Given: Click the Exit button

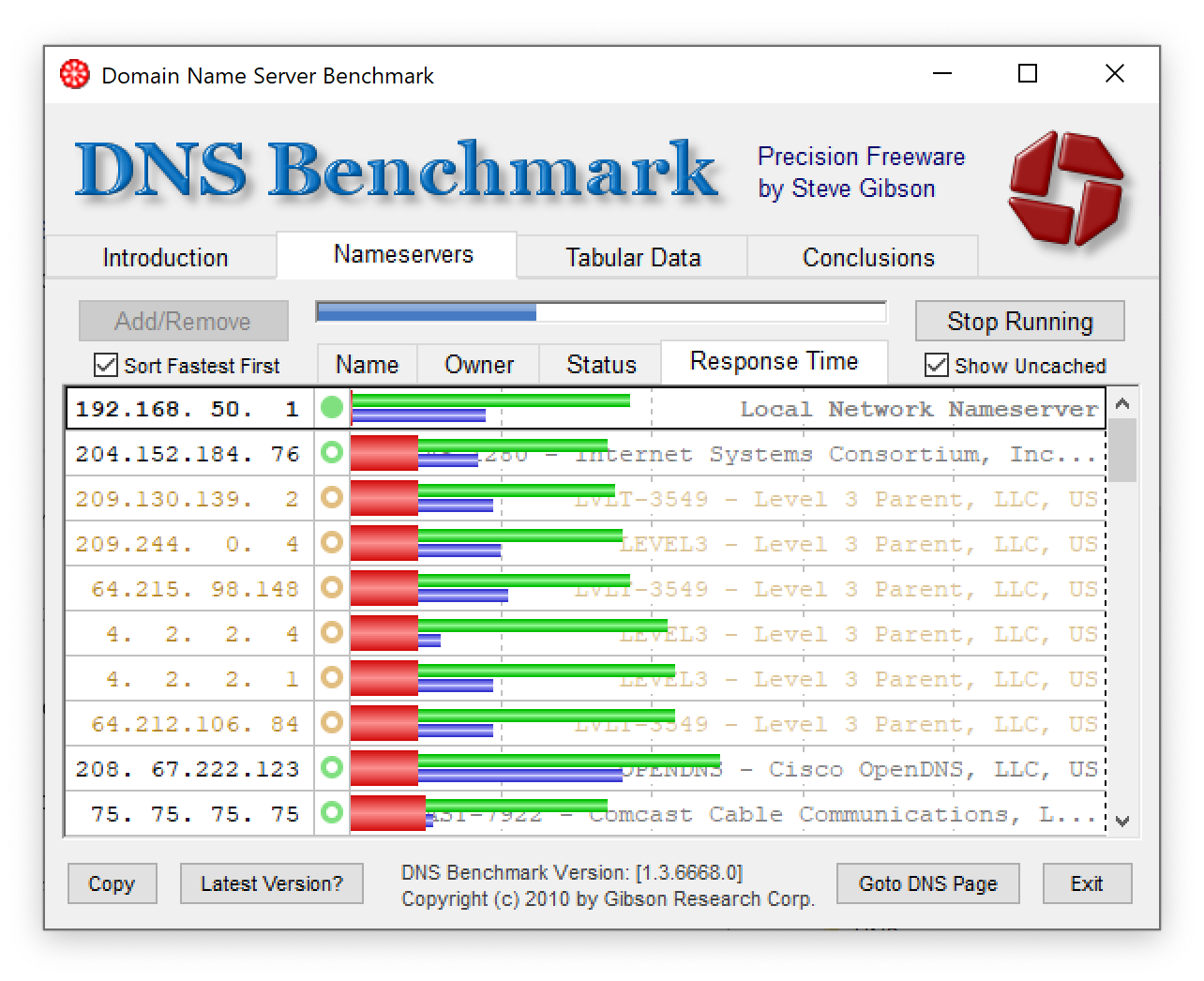Looking at the screenshot, I should pos(1087,883).
